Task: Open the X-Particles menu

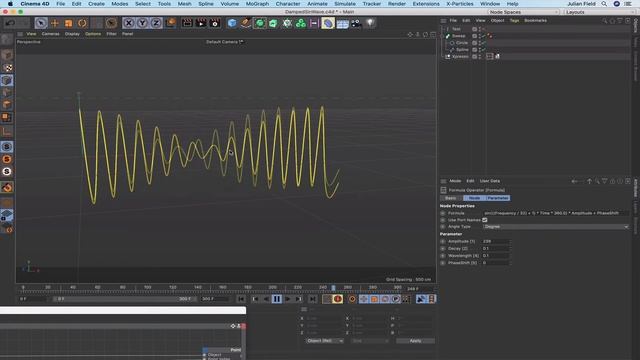Action: coord(460,4)
